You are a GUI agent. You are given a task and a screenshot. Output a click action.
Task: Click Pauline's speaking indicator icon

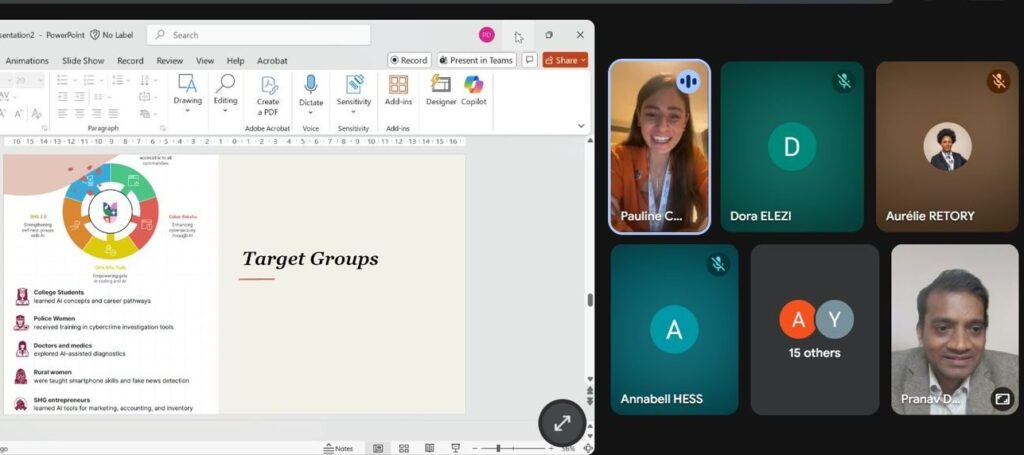coord(688,82)
